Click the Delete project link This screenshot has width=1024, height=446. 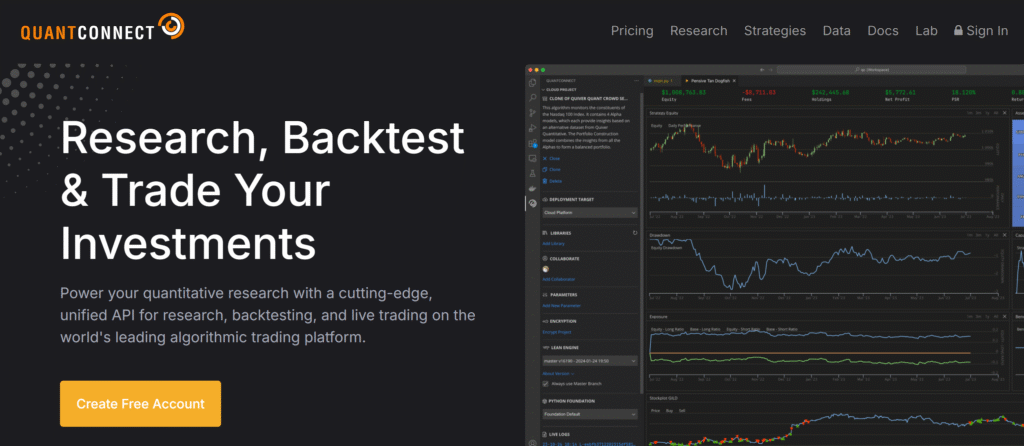[x=552, y=181]
